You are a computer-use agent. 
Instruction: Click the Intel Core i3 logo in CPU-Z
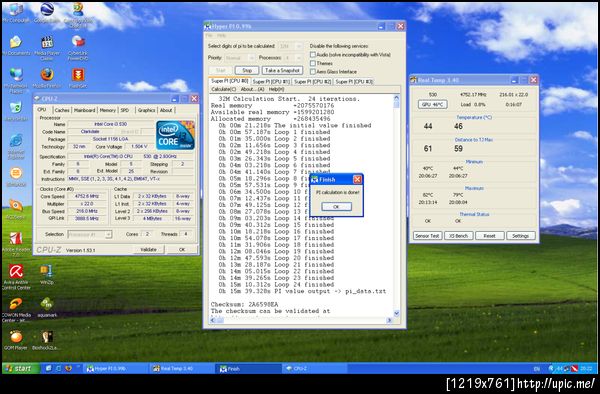(x=175, y=135)
